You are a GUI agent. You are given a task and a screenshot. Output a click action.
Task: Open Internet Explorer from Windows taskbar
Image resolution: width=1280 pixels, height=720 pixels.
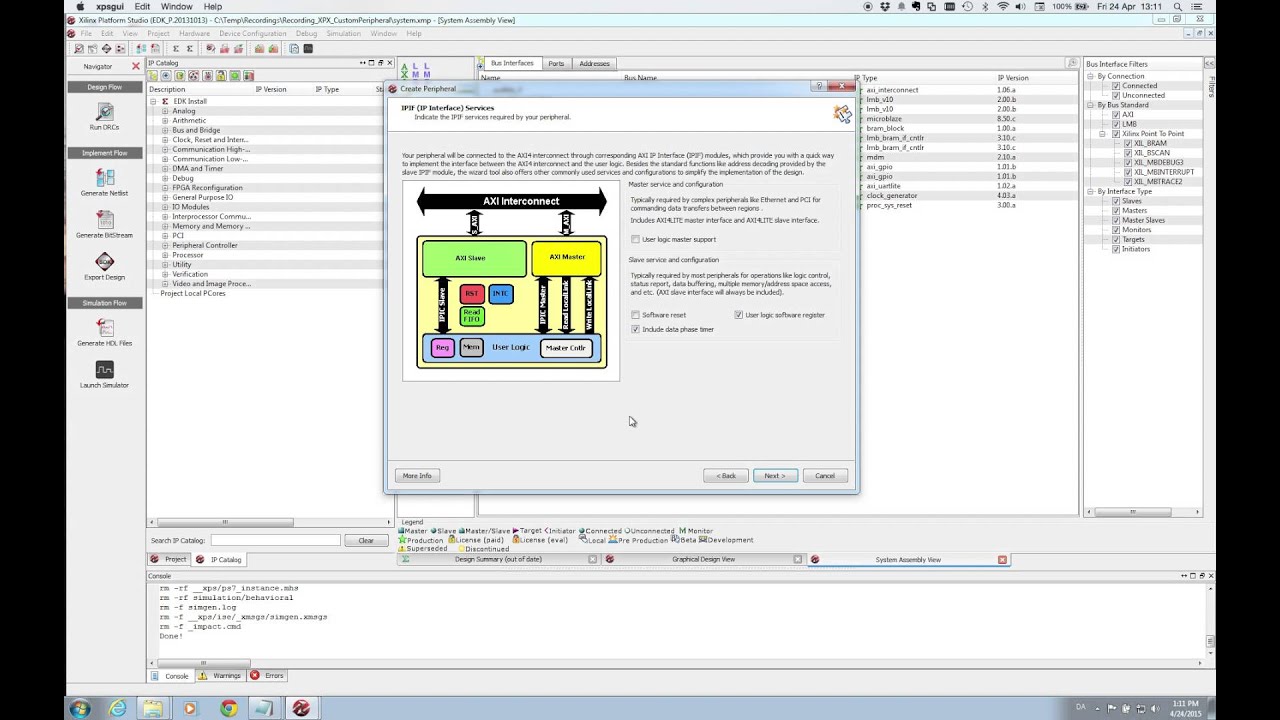(117, 708)
